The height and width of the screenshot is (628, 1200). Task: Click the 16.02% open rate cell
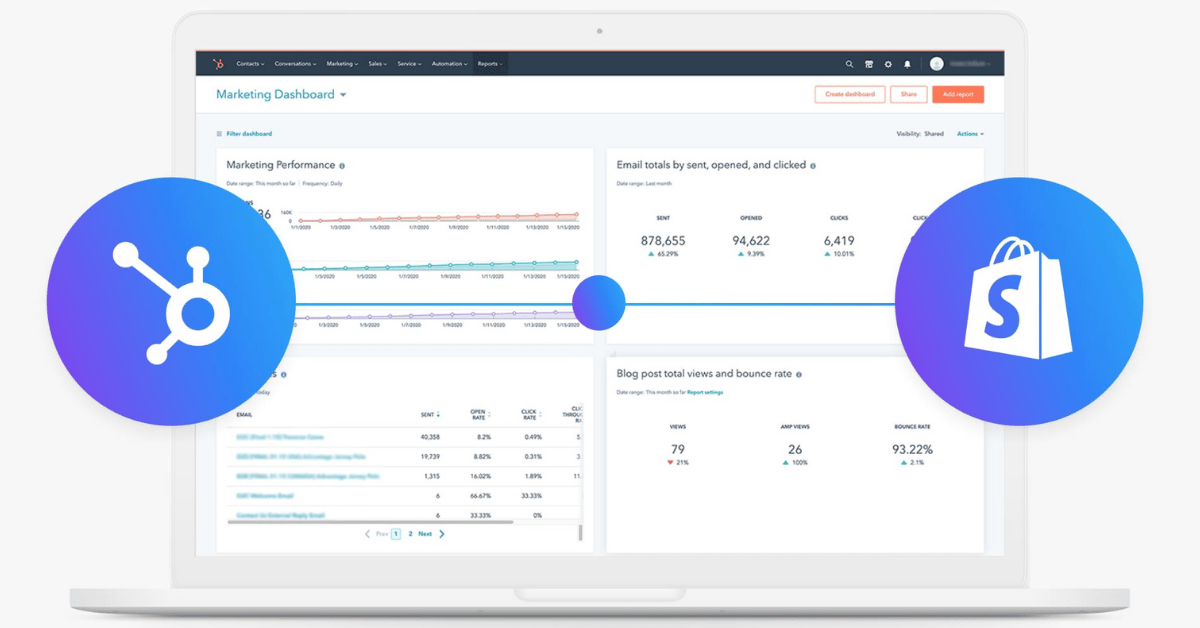[481, 476]
